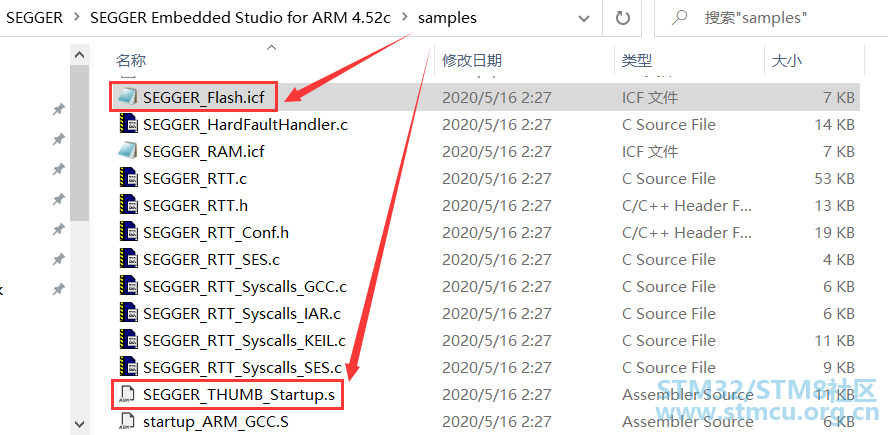Select the SEGGER_RTT.h header file icon
The height and width of the screenshot is (435, 888).
(x=129, y=206)
